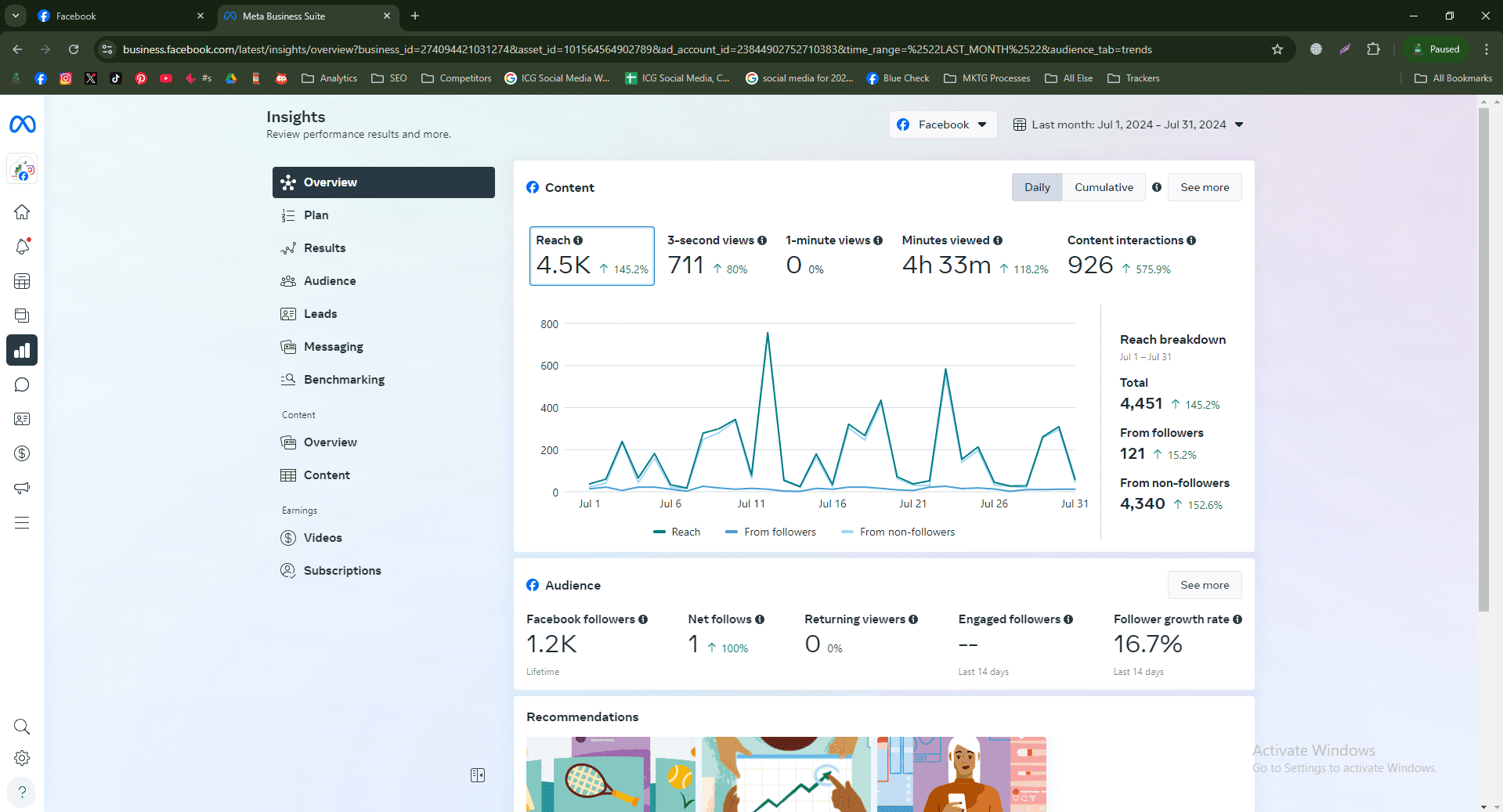Click See more in Audience panel

[1205, 585]
